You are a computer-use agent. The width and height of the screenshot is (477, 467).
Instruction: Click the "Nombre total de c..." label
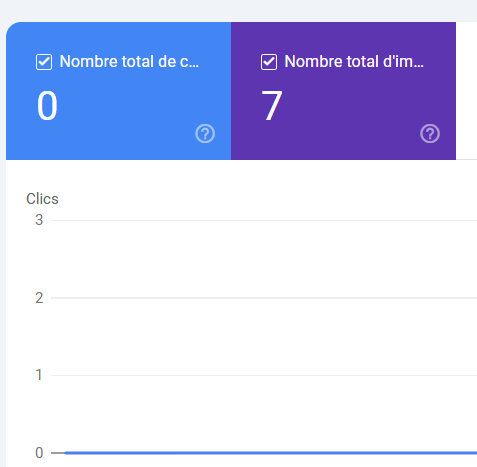(129, 62)
